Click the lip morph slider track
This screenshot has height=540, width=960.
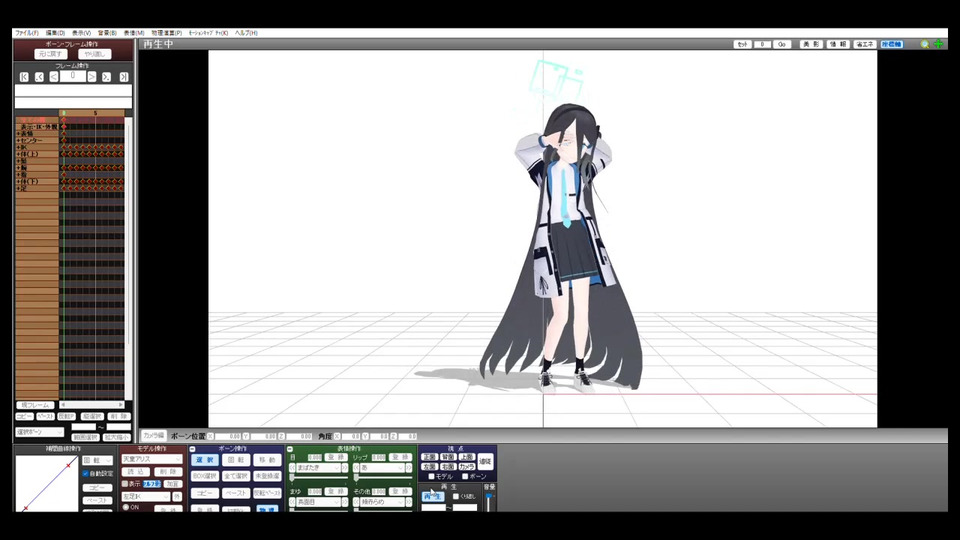[382, 478]
